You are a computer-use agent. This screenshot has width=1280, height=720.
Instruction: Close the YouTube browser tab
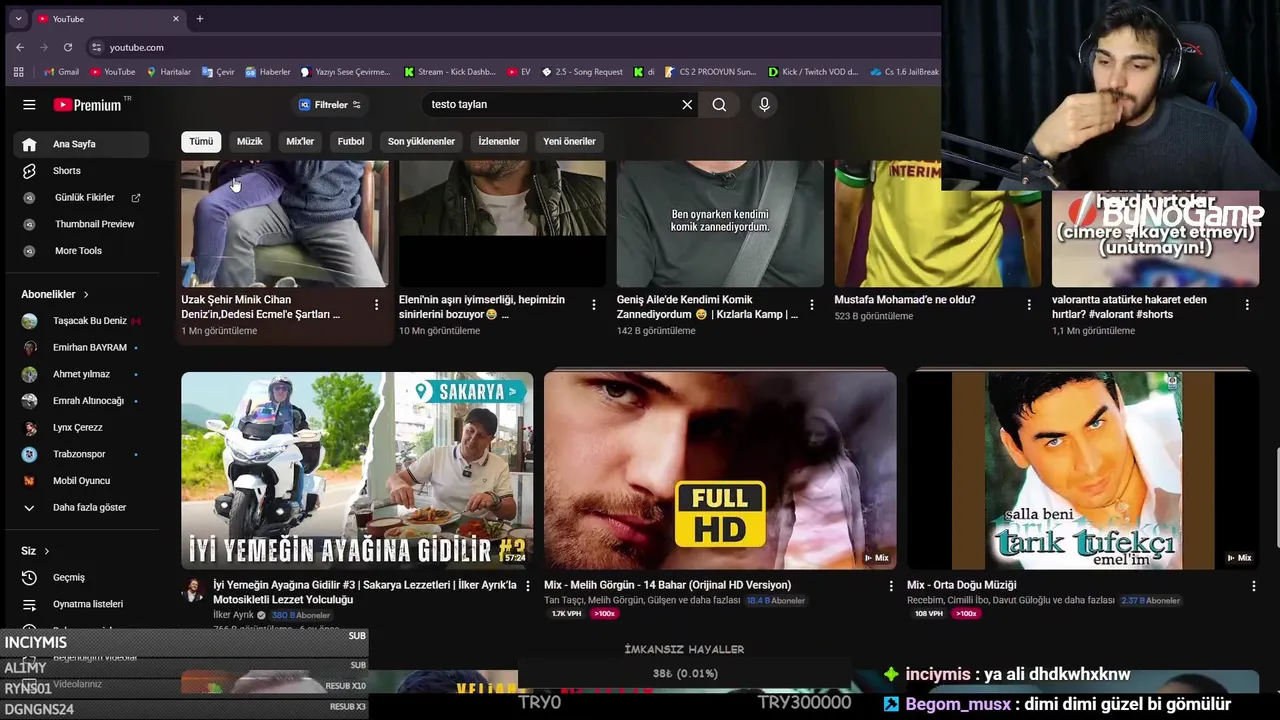(176, 18)
